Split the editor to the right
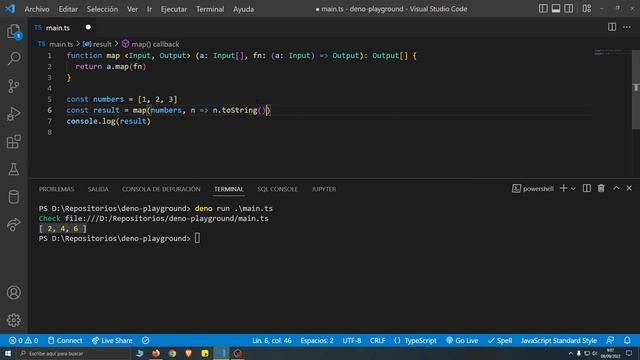 click(612, 27)
